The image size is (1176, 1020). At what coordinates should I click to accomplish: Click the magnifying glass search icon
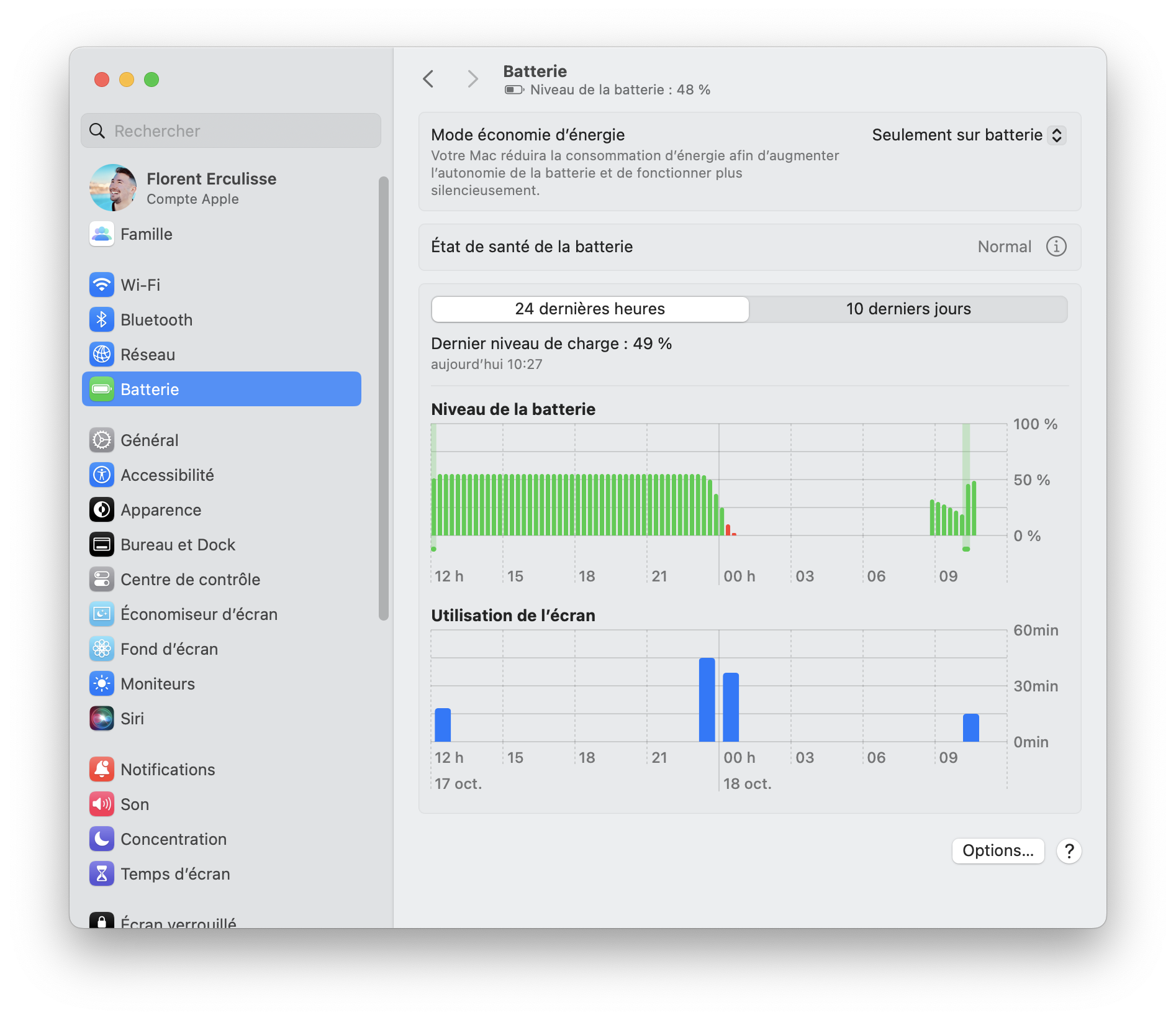pos(97,131)
